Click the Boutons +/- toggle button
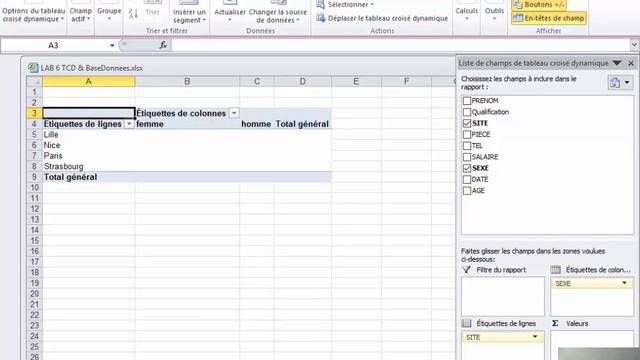The height and width of the screenshot is (360, 640). click(539, 5)
